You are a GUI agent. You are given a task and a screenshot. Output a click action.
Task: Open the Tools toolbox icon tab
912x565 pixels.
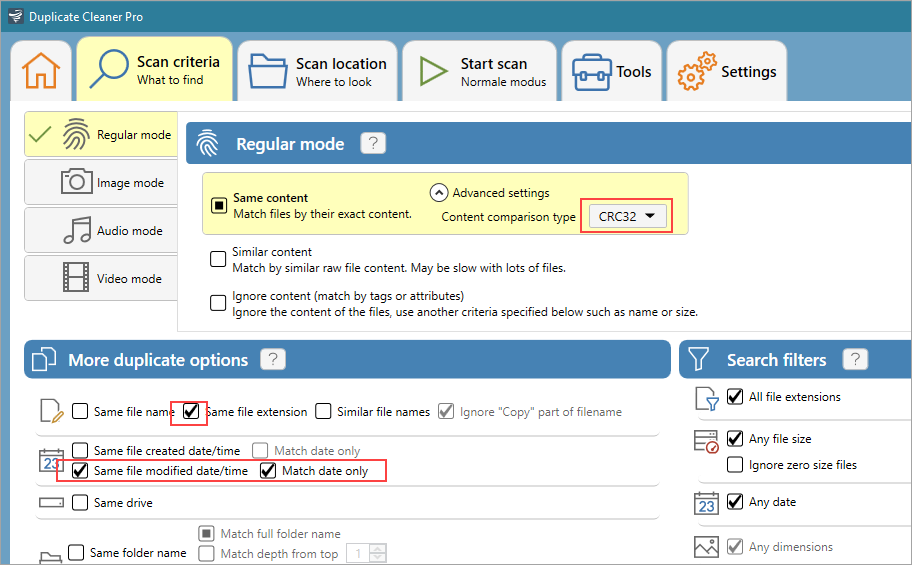click(x=611, y=72)
